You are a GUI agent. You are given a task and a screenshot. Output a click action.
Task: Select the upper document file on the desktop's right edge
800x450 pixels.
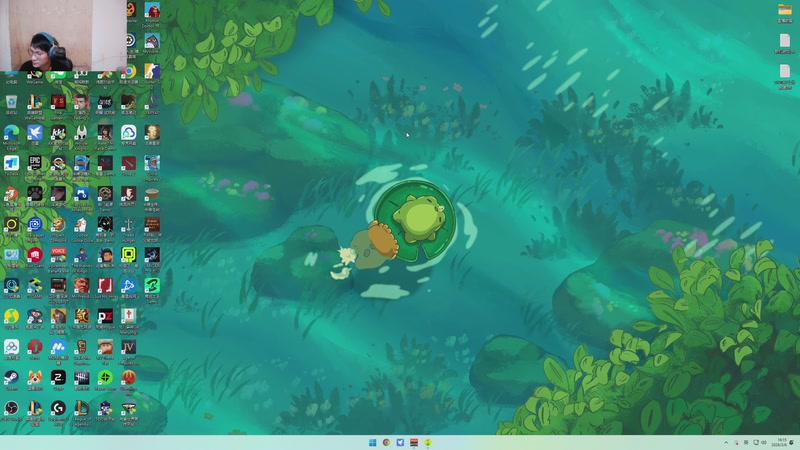tap(785, 41)
